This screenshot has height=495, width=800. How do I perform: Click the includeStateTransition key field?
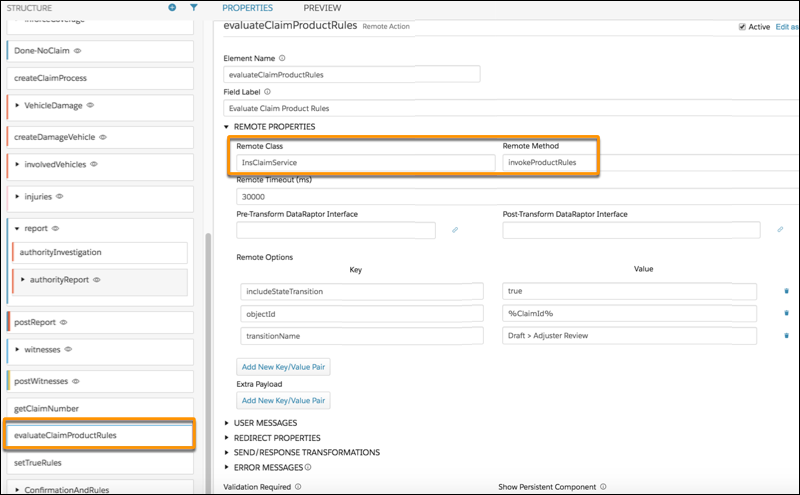(x=362, y=291)
